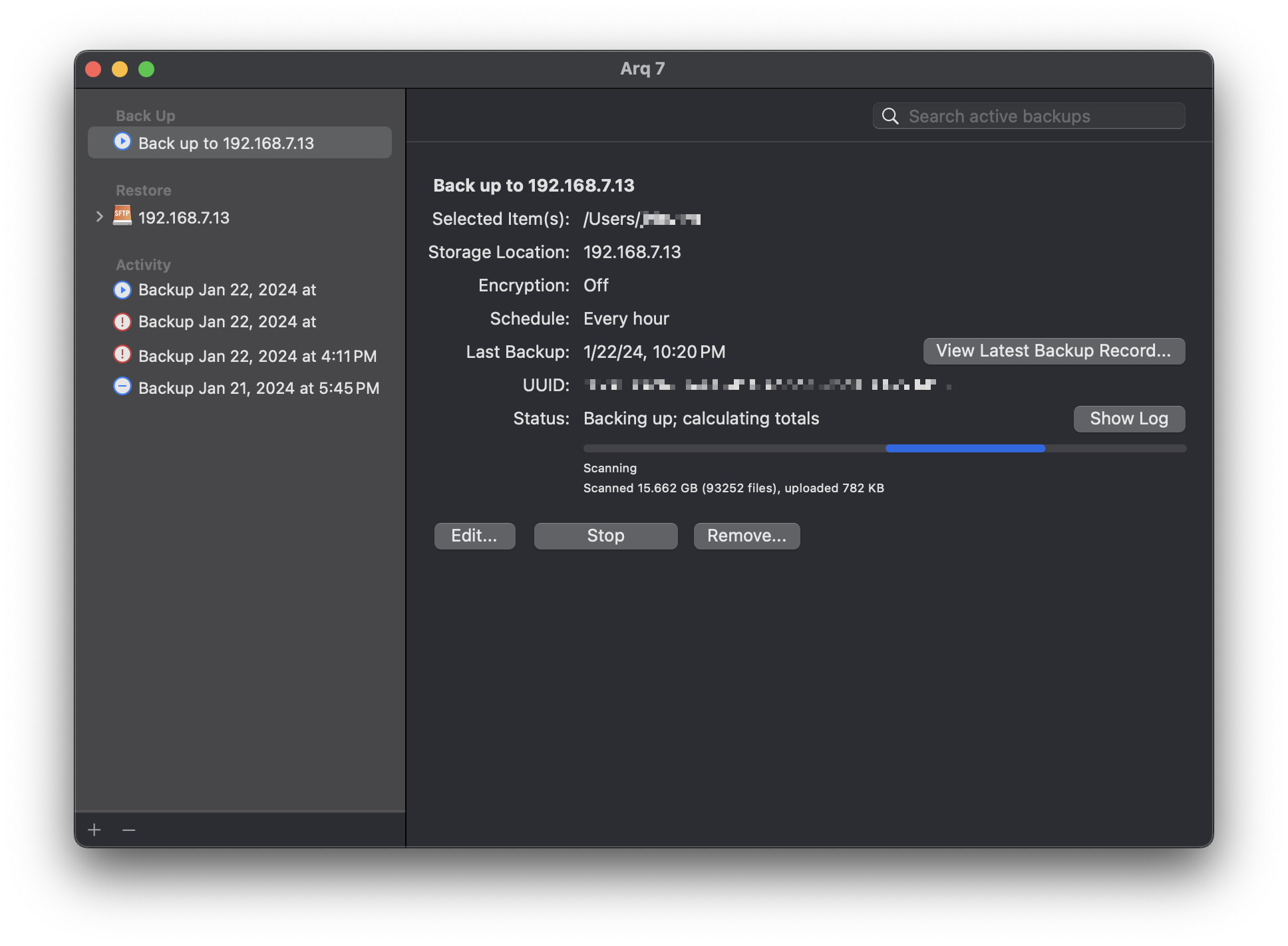Click the Show Log button
1288x946 pixels.
click(x=1129, y=418)
